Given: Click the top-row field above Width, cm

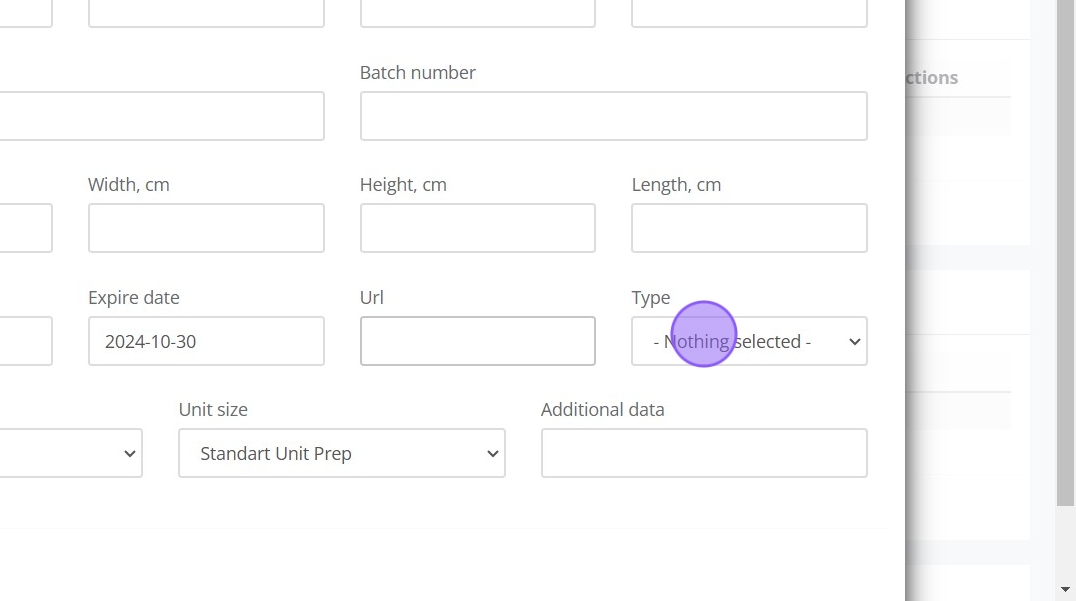Looking at the screenshot, I should click(x=206, y=13).
